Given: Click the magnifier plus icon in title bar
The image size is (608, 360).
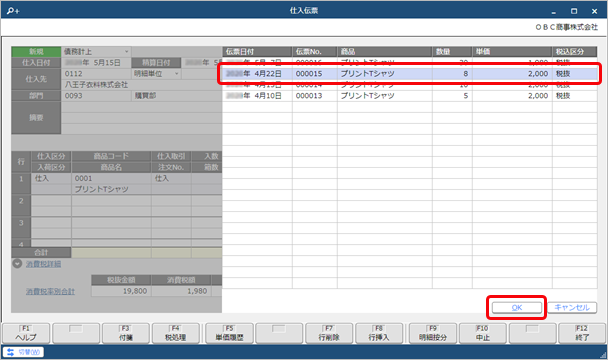Looking at the screenshot, I should 13,11.
